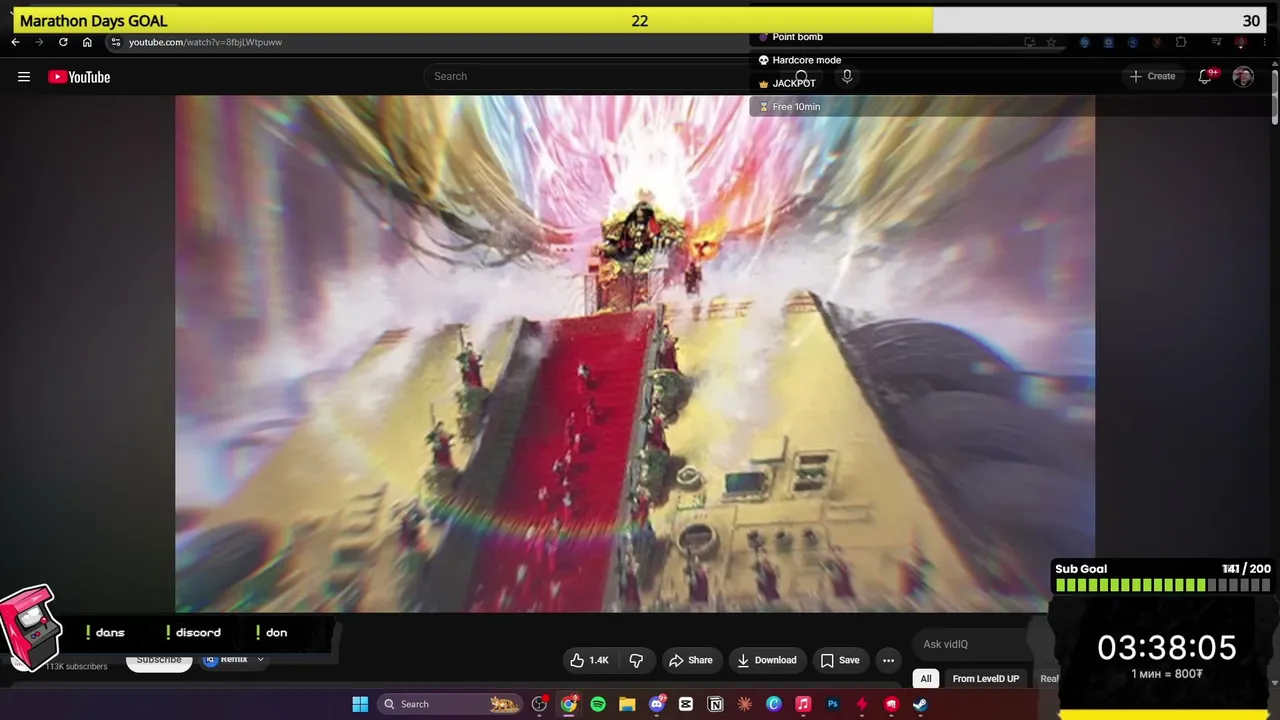Like the video with thumbs up
The image size is (1280, 720).
click(589, 660)
